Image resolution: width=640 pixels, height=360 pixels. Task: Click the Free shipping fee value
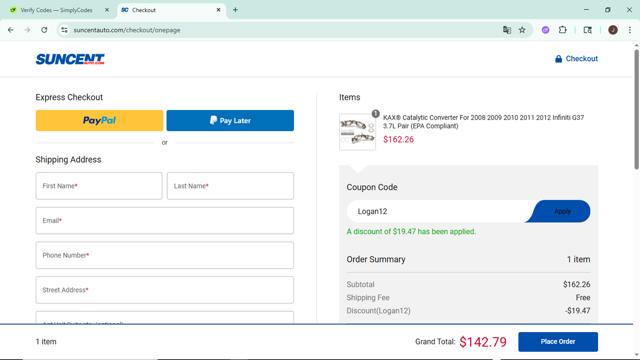(x=583, y=298)
